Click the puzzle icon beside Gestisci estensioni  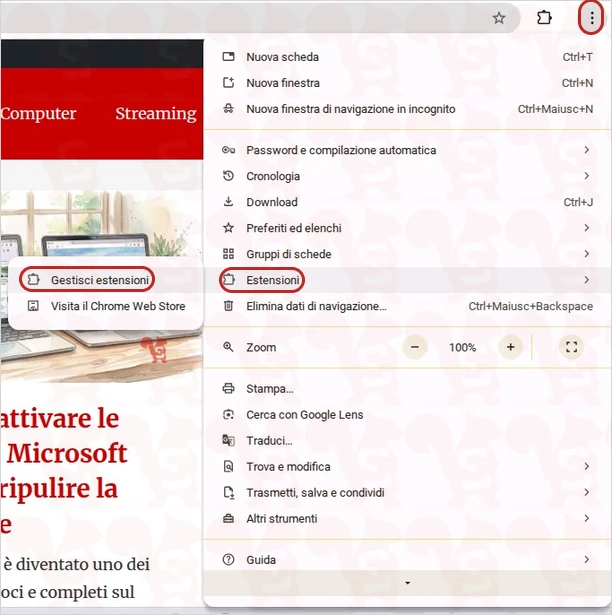click(33, 279)
